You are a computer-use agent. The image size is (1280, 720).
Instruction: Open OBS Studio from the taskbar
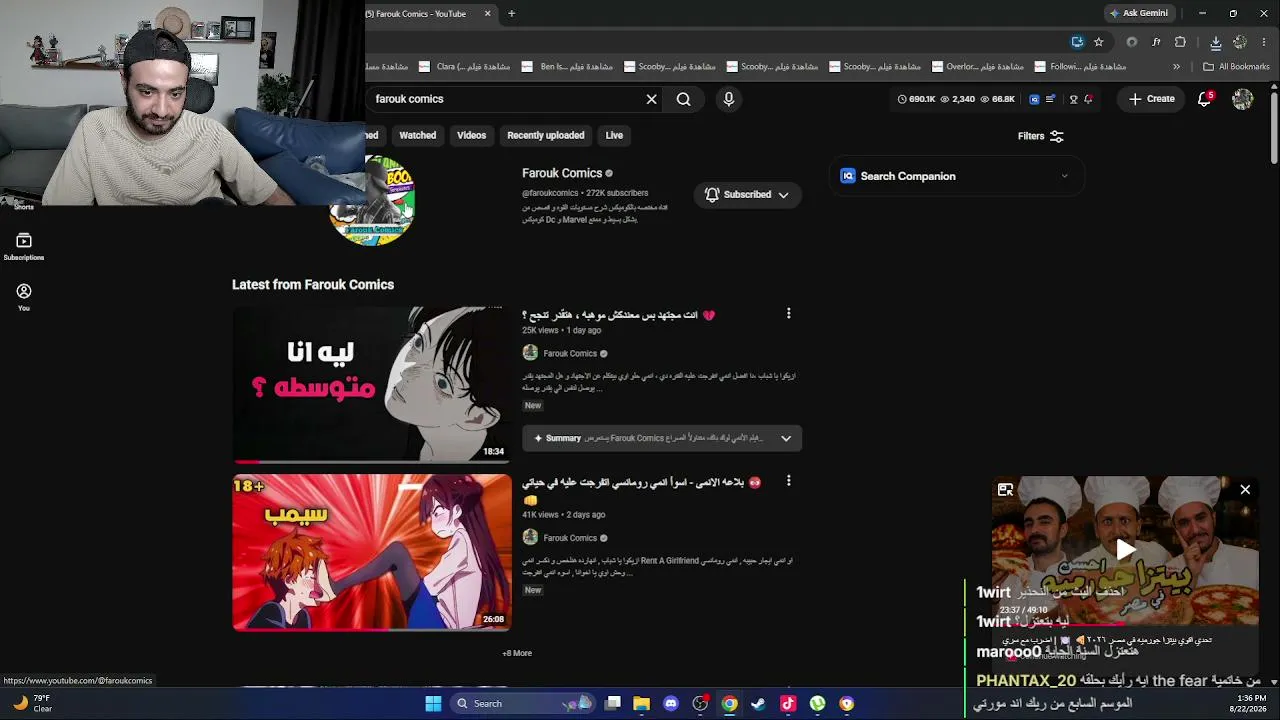[x=700, y=703]
